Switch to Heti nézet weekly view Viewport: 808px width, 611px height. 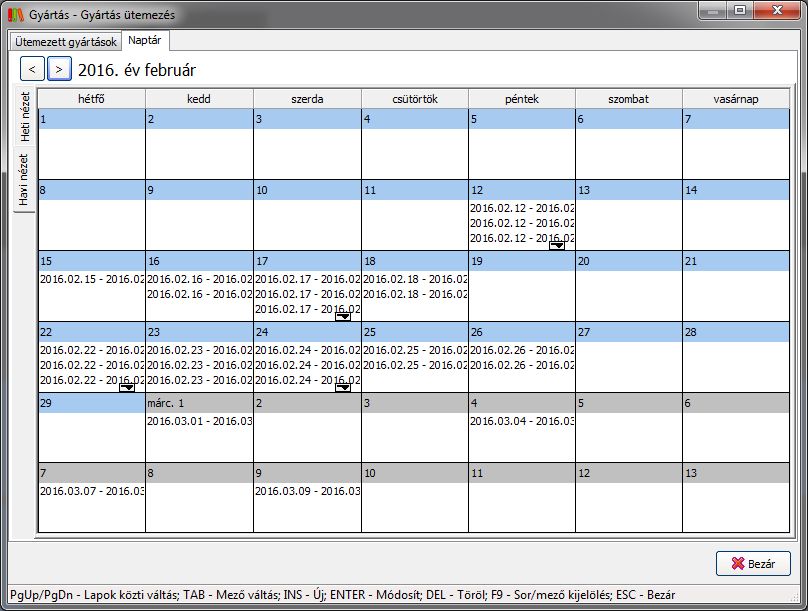tap(26, 118)
